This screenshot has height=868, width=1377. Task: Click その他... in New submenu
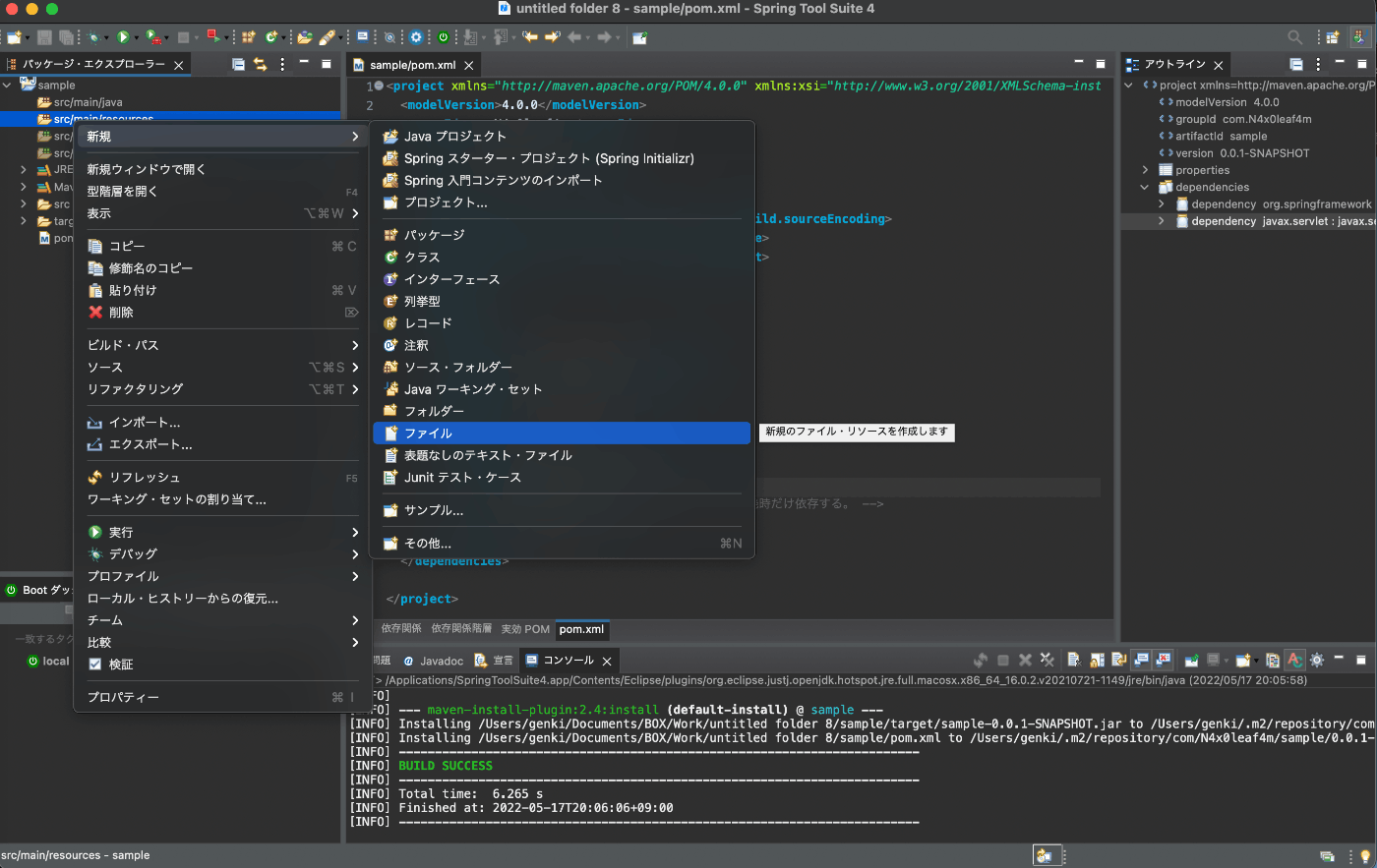[562, 544]
